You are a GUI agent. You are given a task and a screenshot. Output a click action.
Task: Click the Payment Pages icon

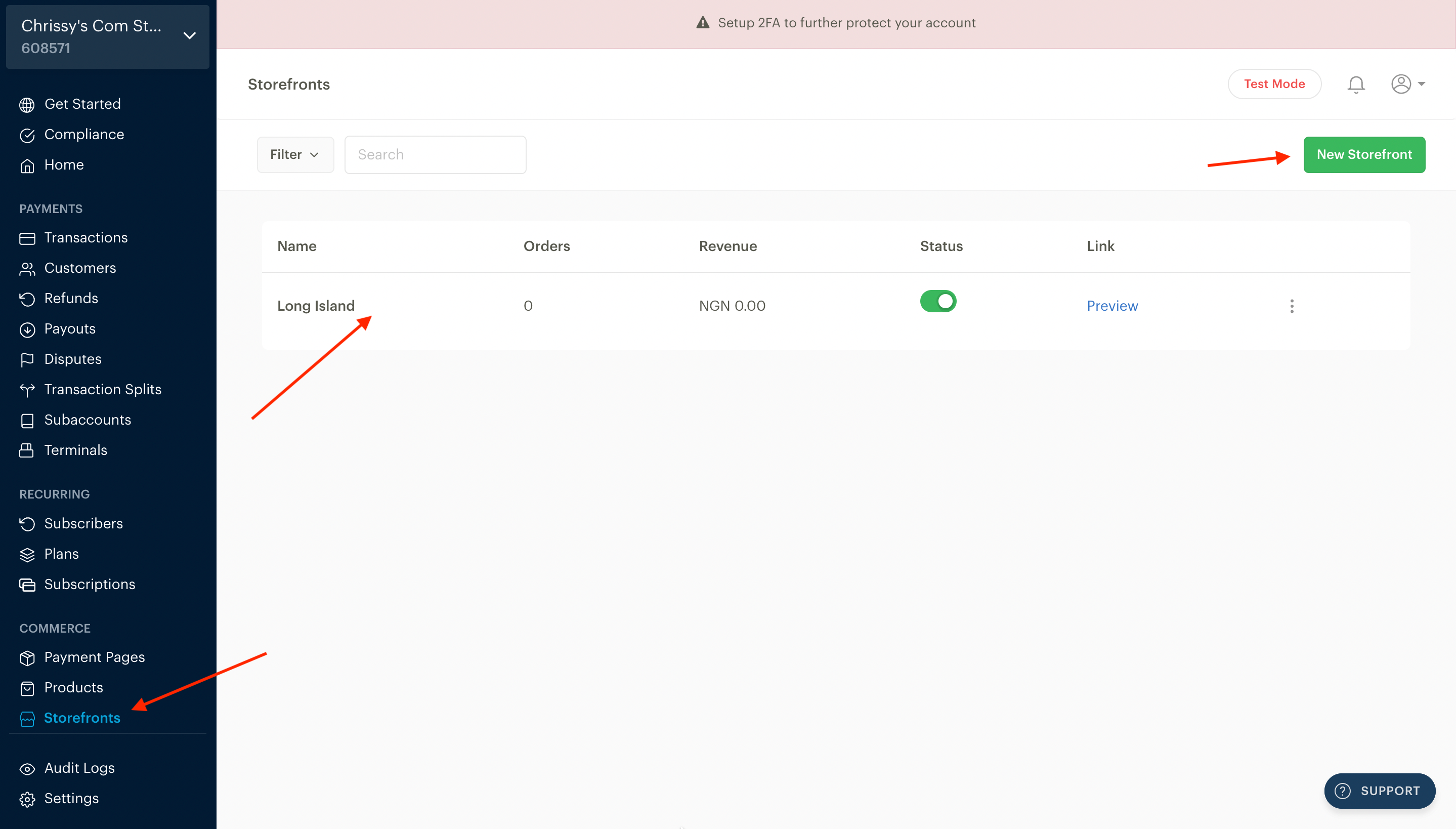(x=28, y=657)
